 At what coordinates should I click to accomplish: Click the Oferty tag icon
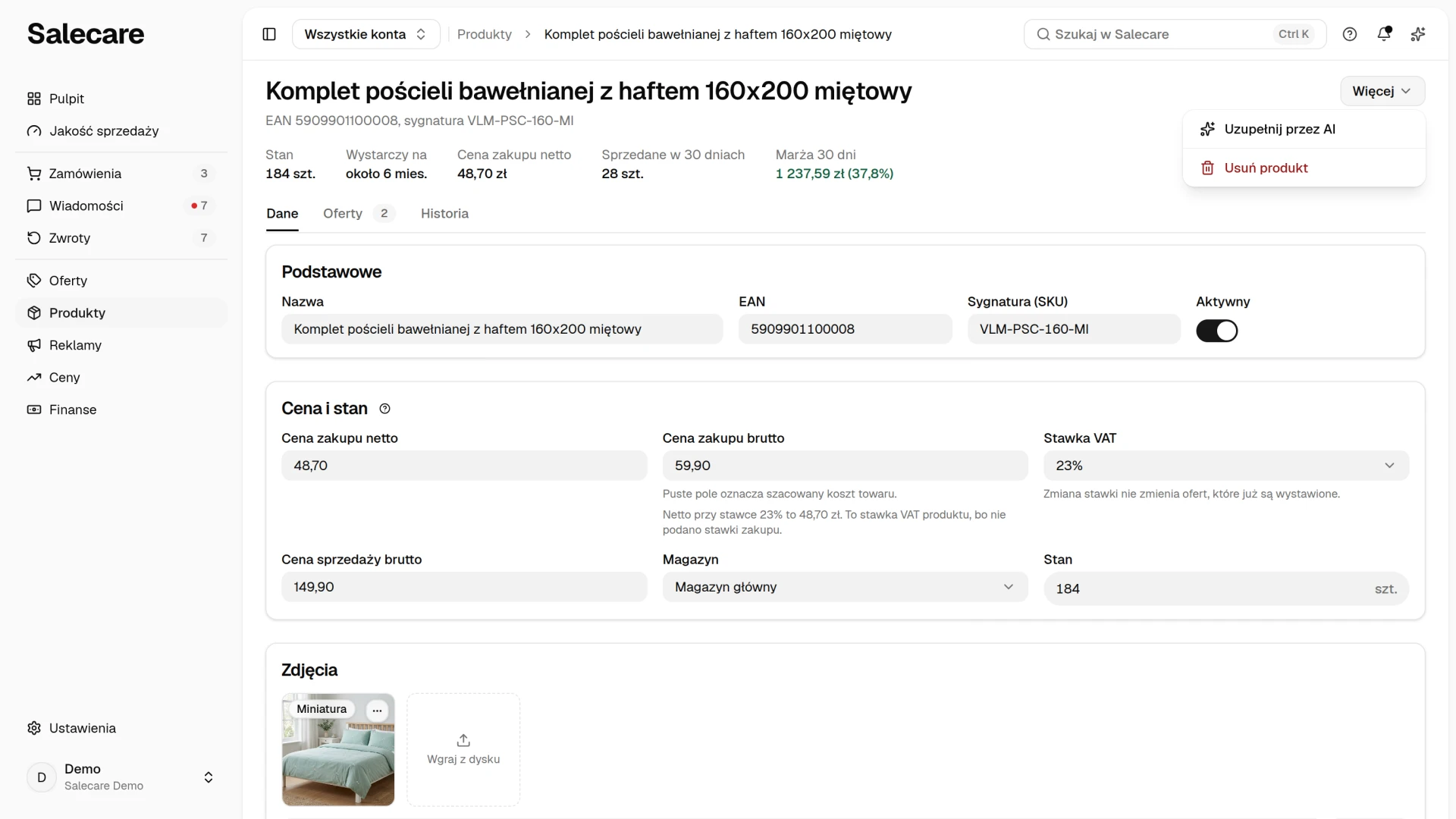34,281
